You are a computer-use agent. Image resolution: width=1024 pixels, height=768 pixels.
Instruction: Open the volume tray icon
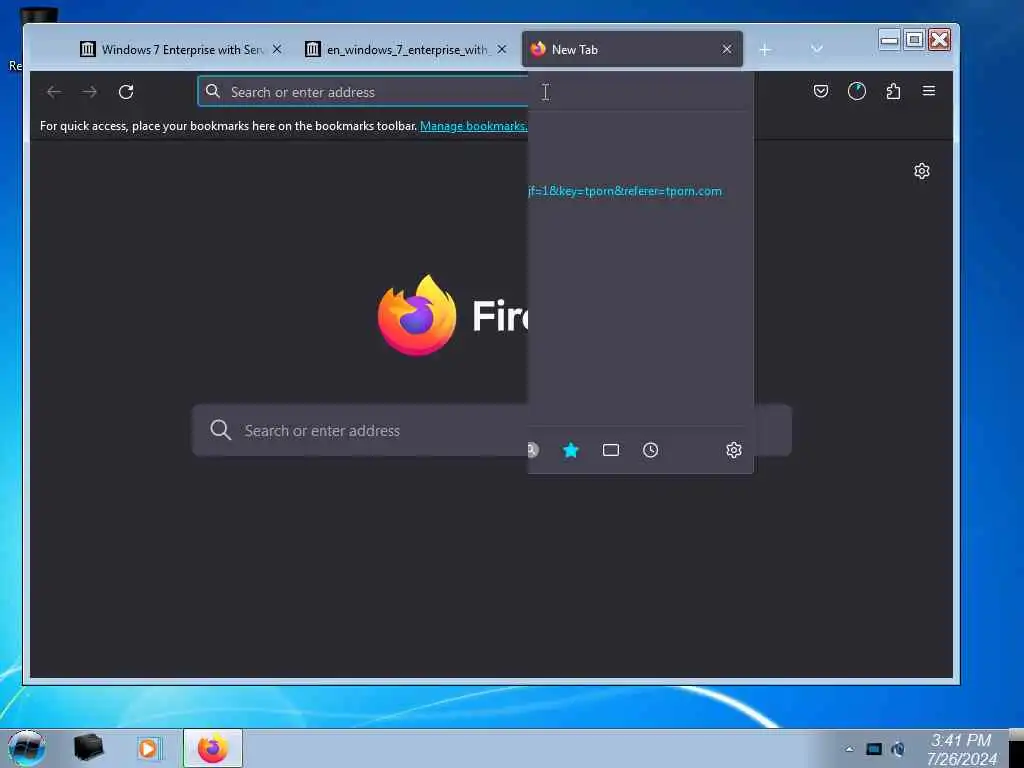point(898,749)
